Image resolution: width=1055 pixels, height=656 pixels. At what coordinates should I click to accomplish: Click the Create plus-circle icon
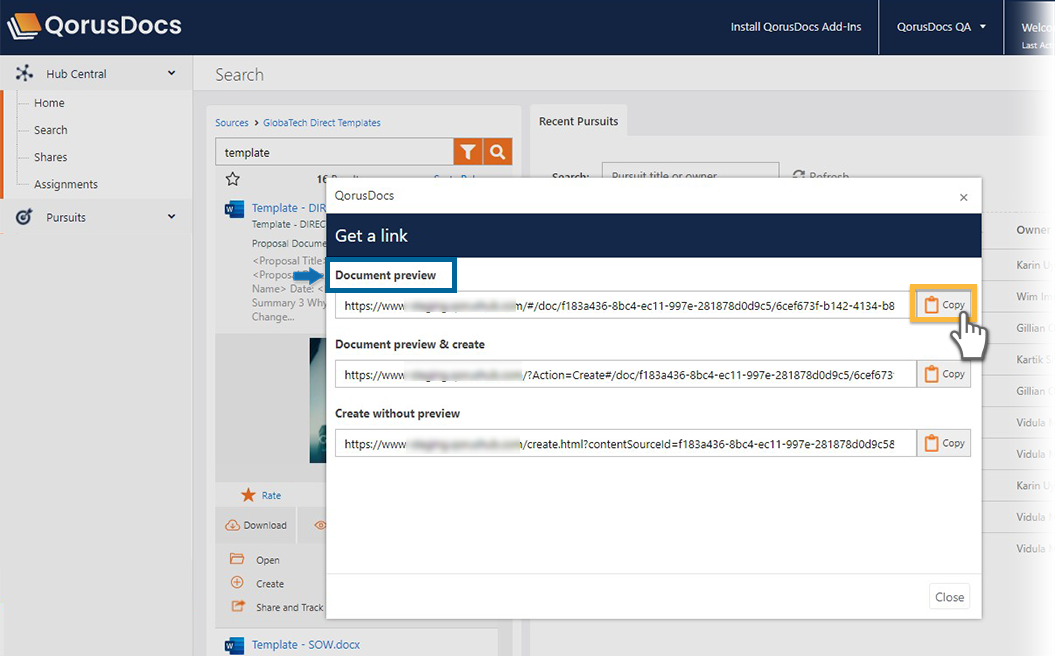237,583
